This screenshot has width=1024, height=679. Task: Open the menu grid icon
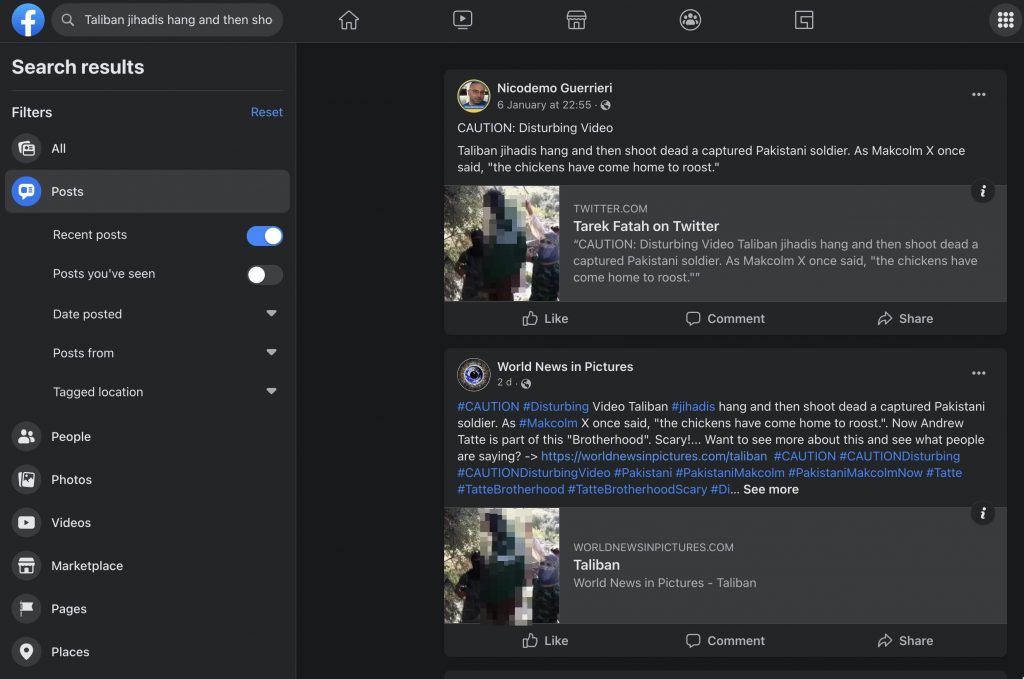click(x=1006, y=20)
